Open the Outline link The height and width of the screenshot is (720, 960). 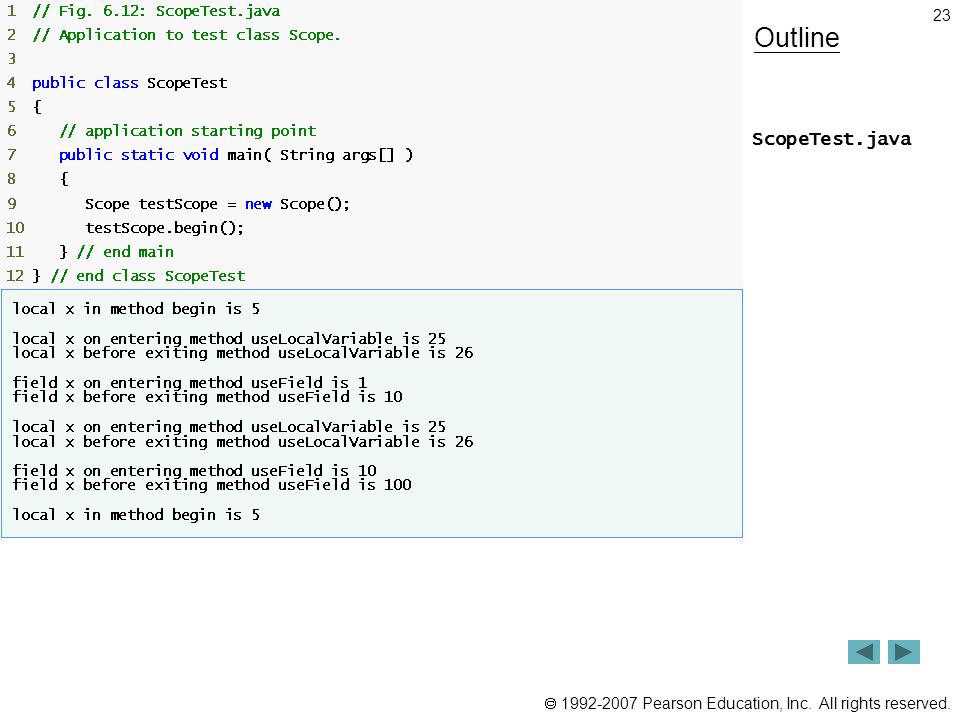797,38
